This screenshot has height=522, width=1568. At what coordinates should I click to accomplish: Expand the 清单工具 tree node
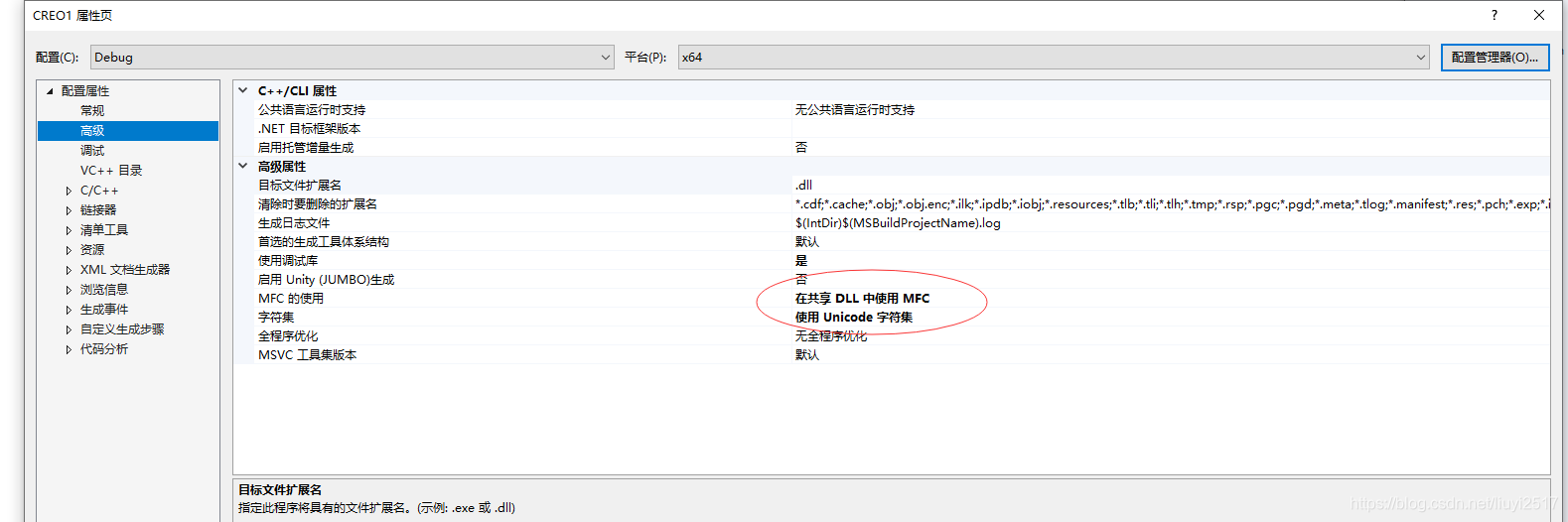pyautogui.click(x=69, y=230)
